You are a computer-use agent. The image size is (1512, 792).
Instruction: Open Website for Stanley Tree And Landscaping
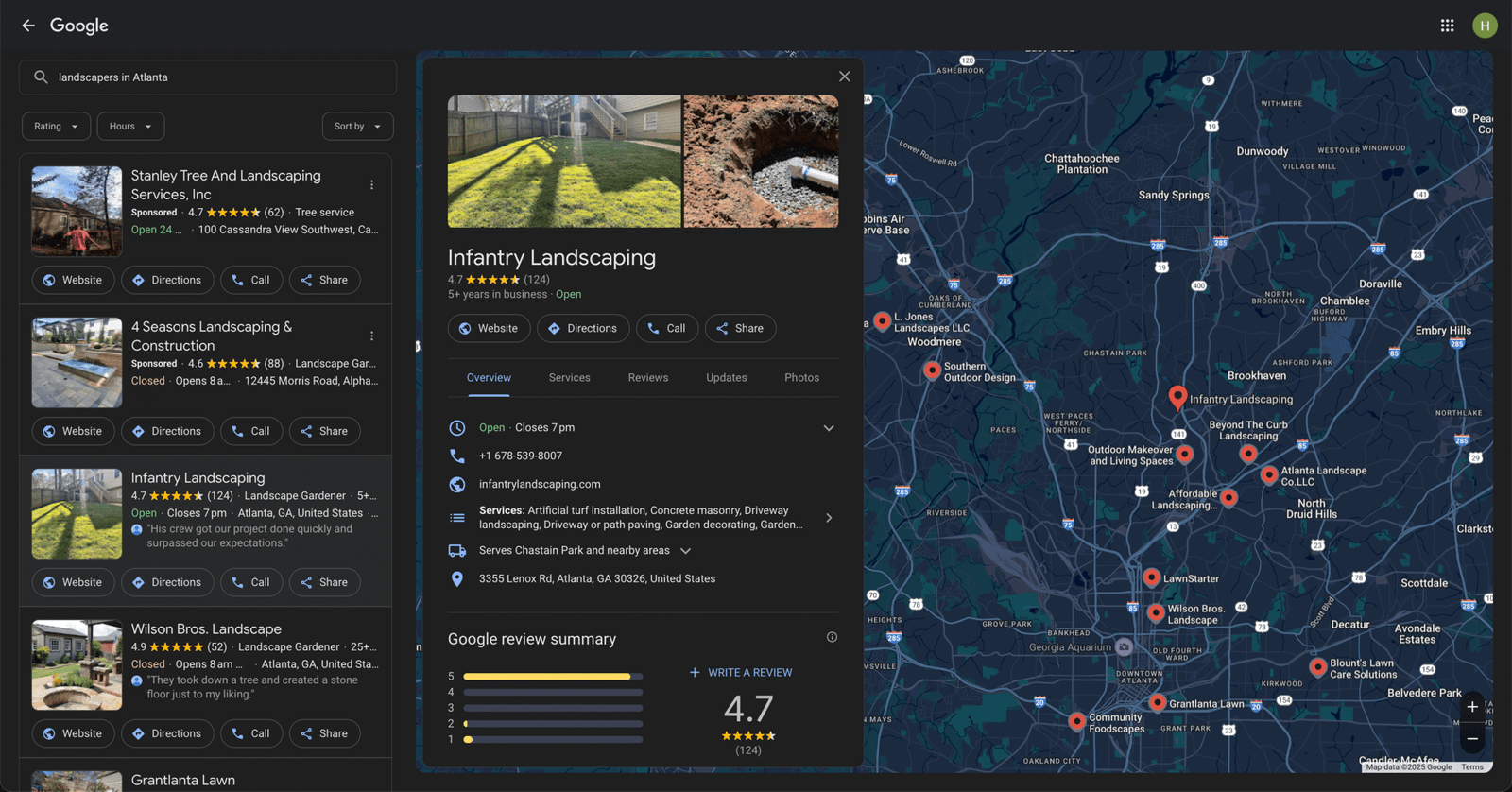click(73, 280)
